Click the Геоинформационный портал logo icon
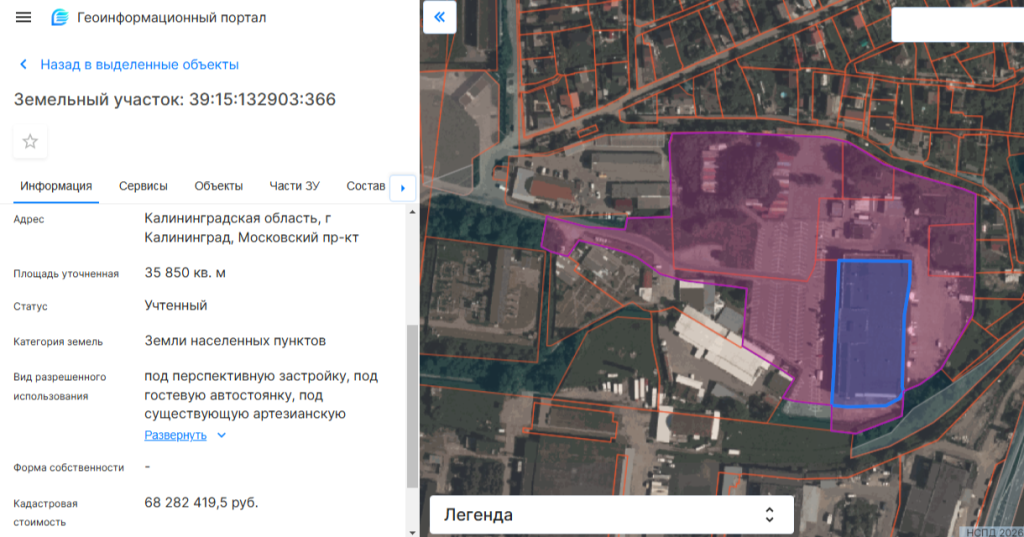Image resolution: width=1024 pixels, height=537 pixels. coord(60,18)
